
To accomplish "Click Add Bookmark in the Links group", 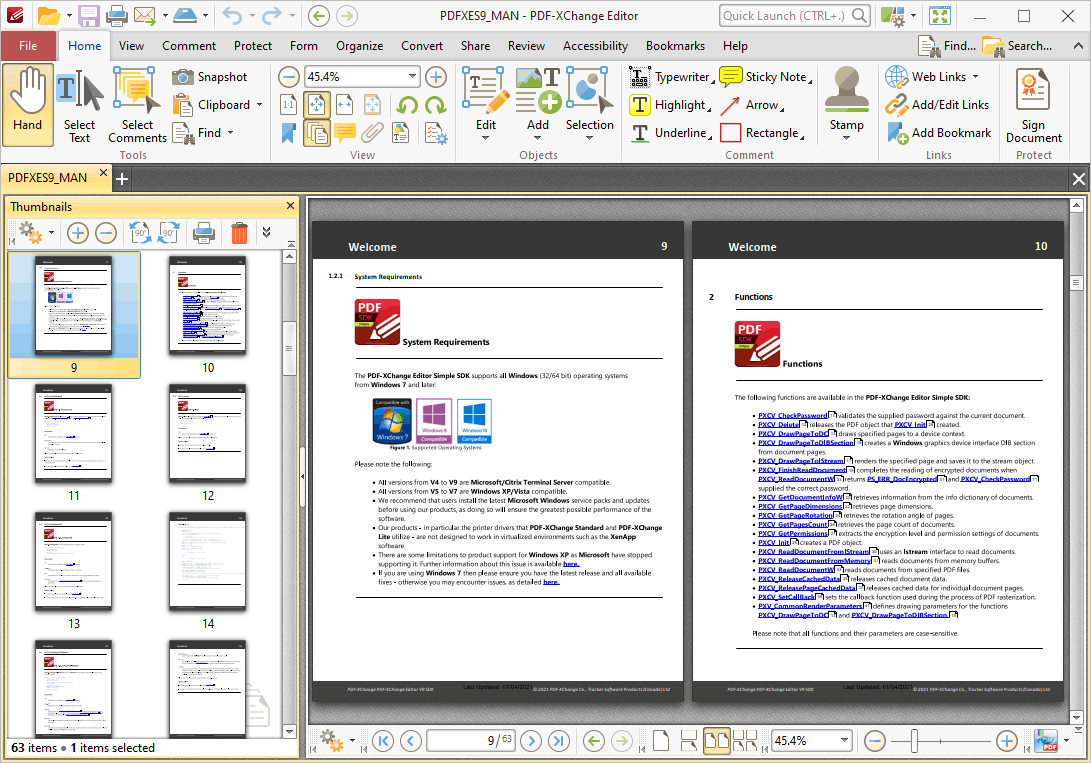I will pyautogui.click(x=939, y=132).
